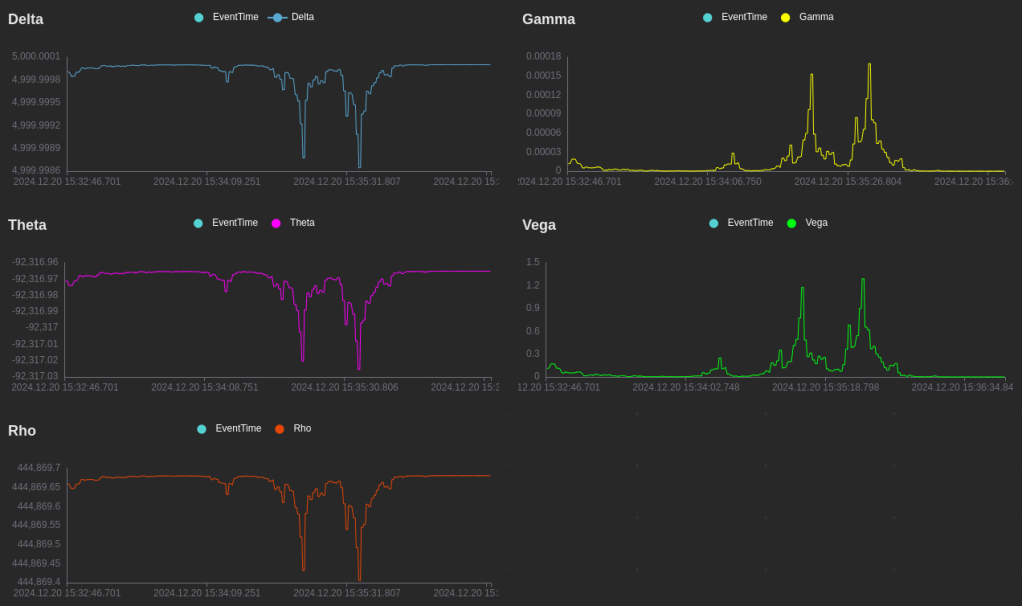
Task: Click the 0.00018 y-axis label on Gamma chart
Action: [543, 56]
